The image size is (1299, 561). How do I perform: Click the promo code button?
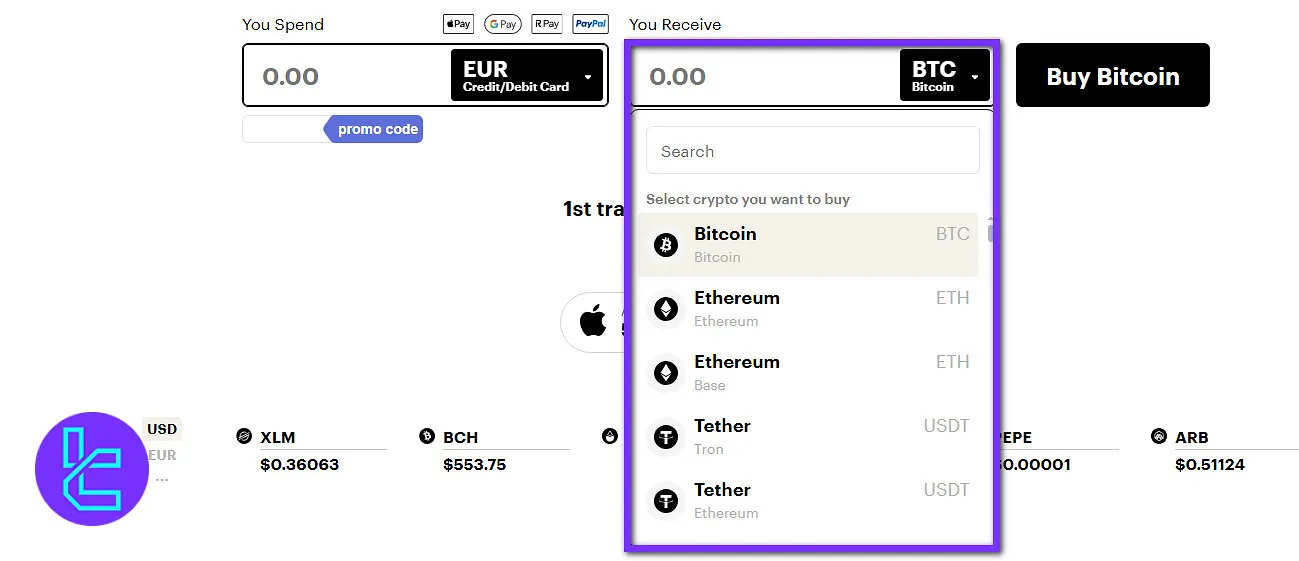pos(377,129)
